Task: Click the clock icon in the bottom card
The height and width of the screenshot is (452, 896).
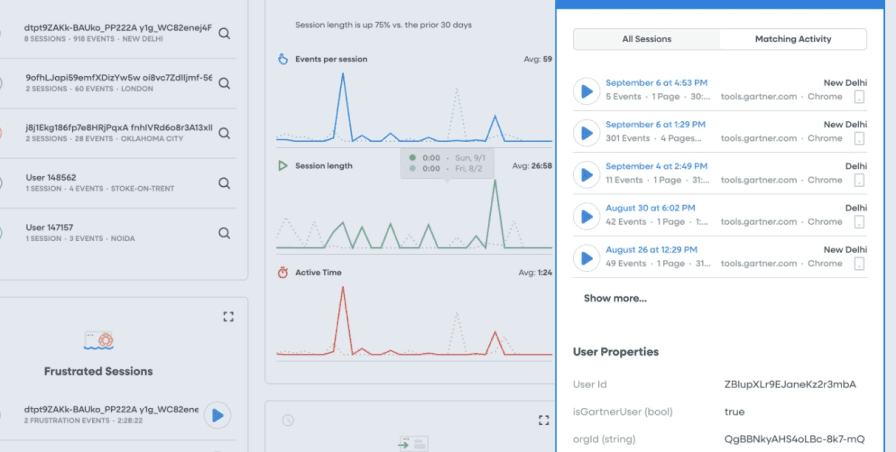Action: tap(287, 420)
